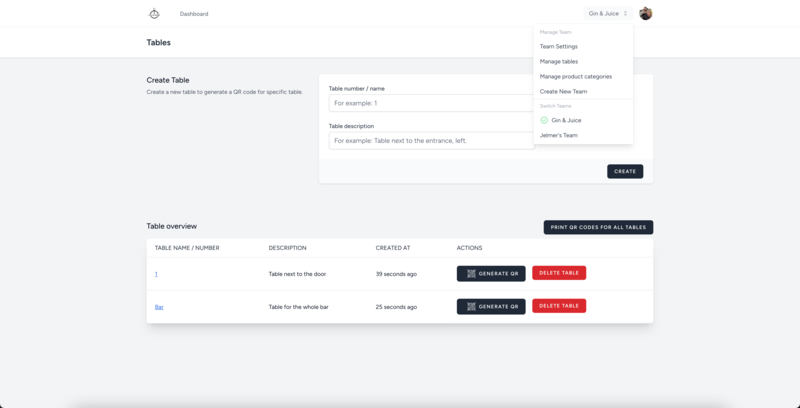The width and height of the screenshot is (800, 408).
Task: Open Team Settings from menu
Action: point(558,46)
